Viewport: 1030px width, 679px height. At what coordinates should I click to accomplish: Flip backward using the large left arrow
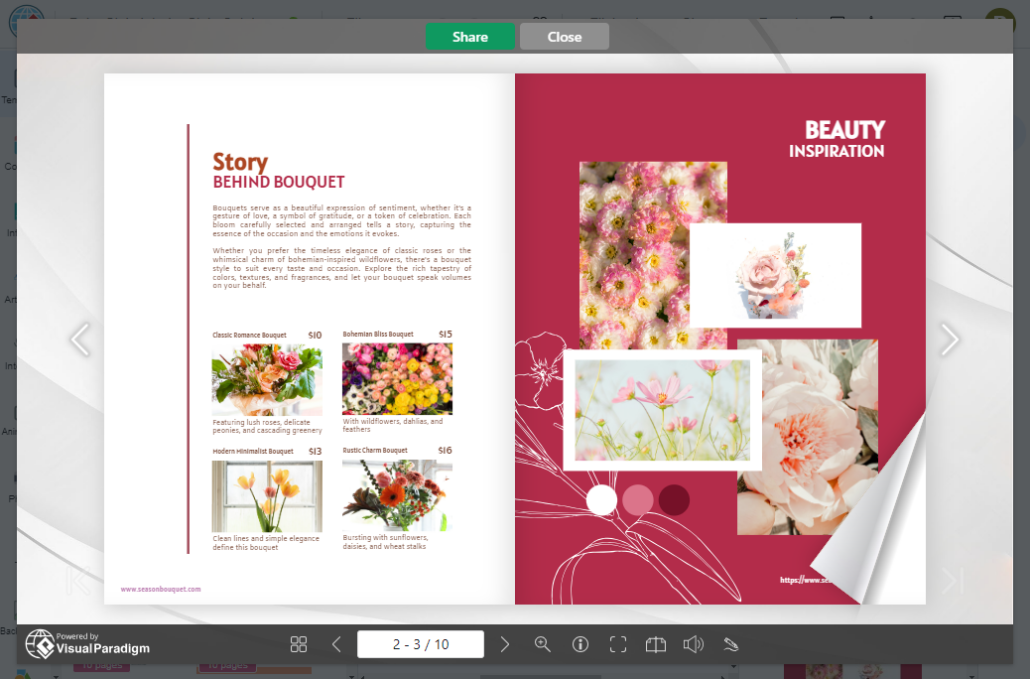point(80,340)
